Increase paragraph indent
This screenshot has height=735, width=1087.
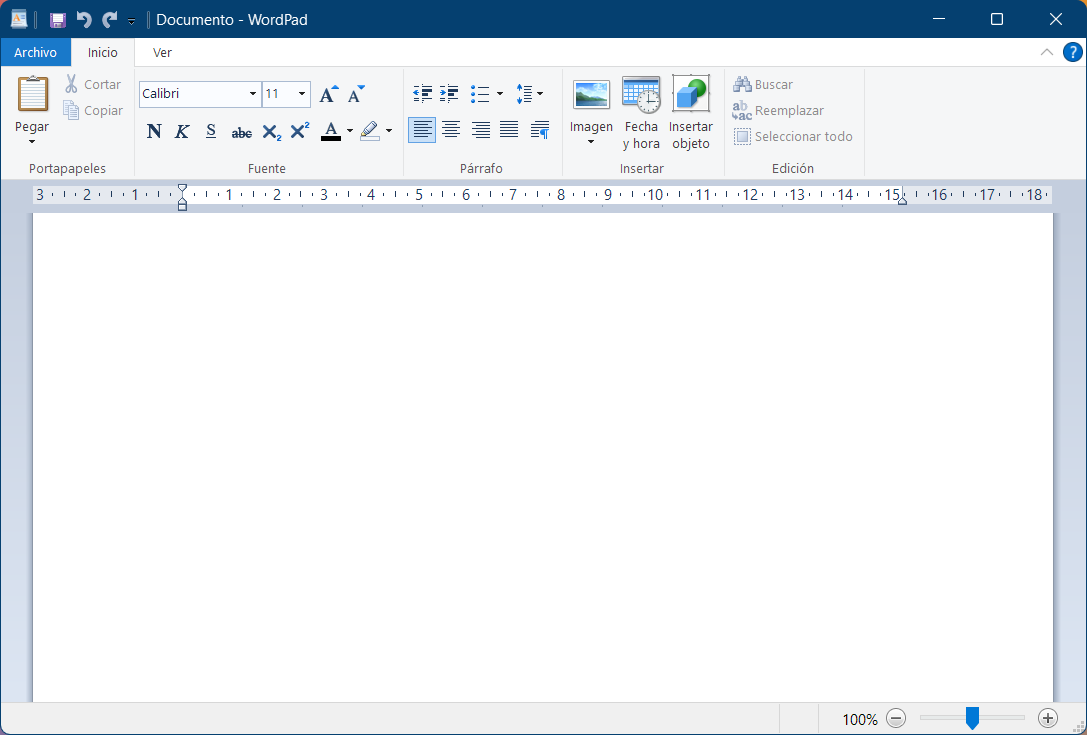[x=449, y=94]
